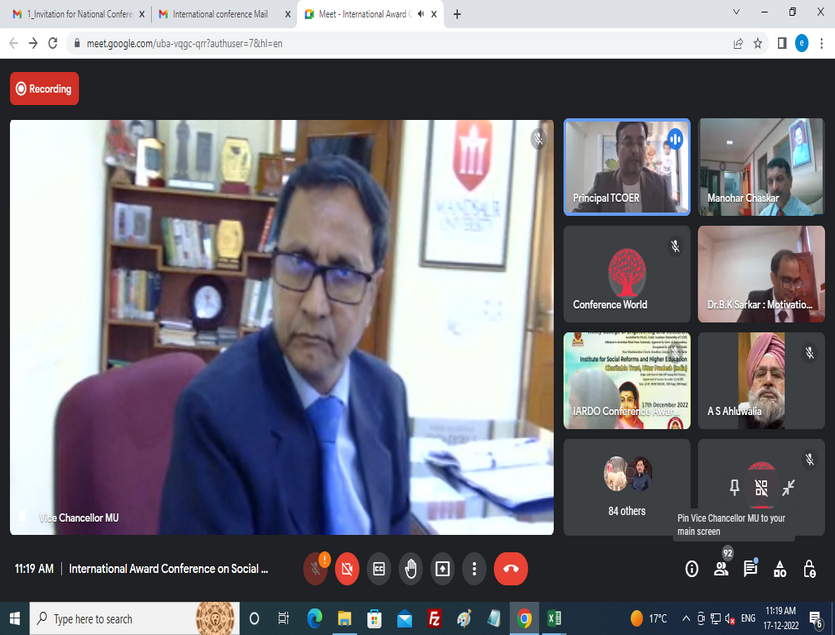Open Windows Start menu
This screenshot has height=635, width=835.
(14, 618)
